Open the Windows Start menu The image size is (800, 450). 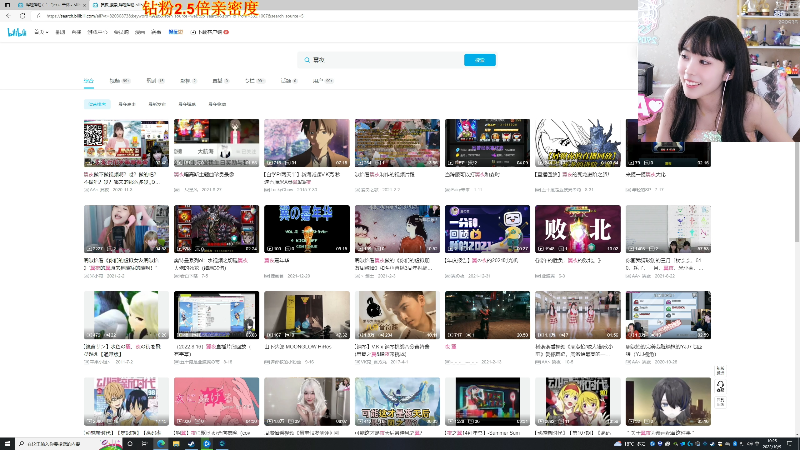7,444
